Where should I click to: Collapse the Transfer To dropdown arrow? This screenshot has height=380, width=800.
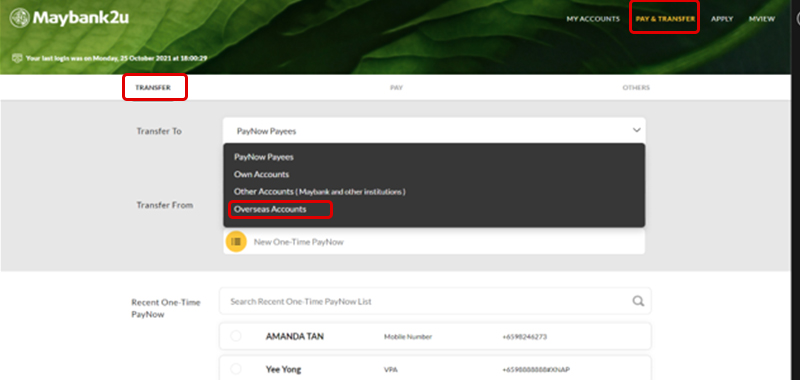[x=637, y=130]
